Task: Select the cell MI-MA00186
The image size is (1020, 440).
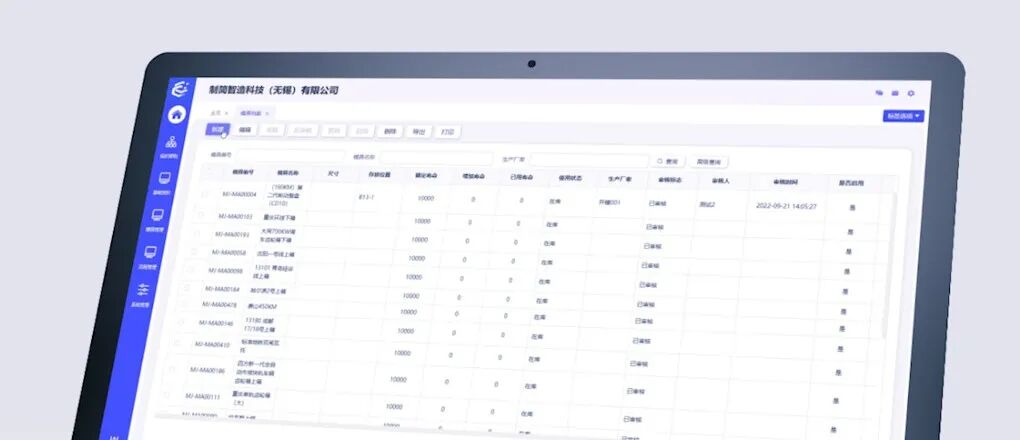Action: 206,370
